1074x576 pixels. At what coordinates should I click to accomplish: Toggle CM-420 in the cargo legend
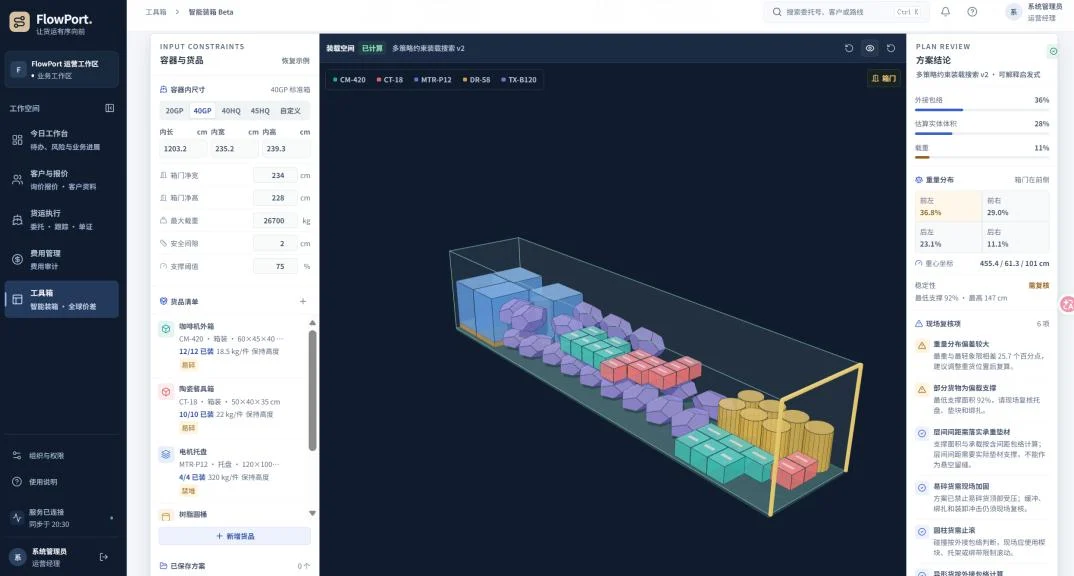pos(349,79)
